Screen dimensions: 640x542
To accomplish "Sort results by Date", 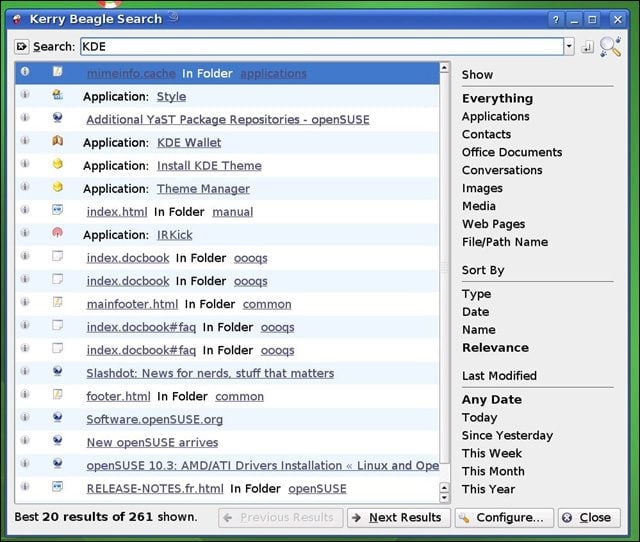I will (x=476, y=312).
